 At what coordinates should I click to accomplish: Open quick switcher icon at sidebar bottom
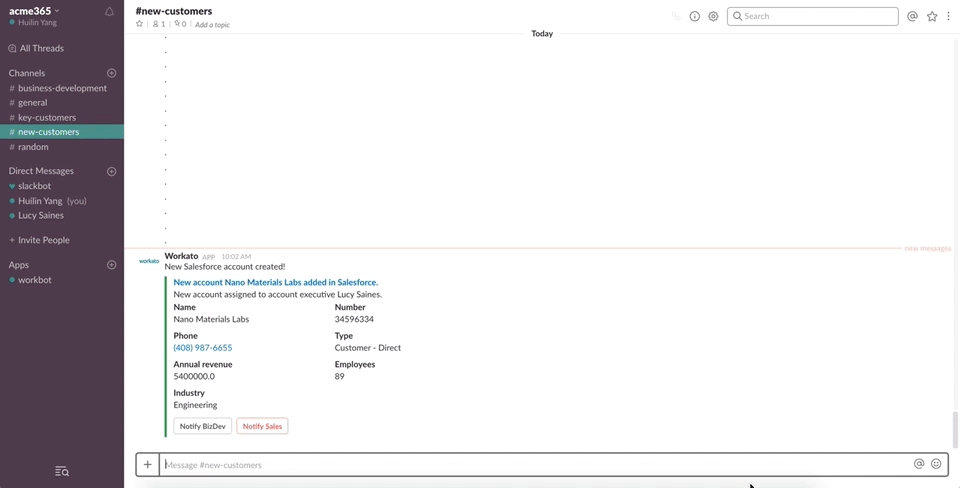[62, 471]
